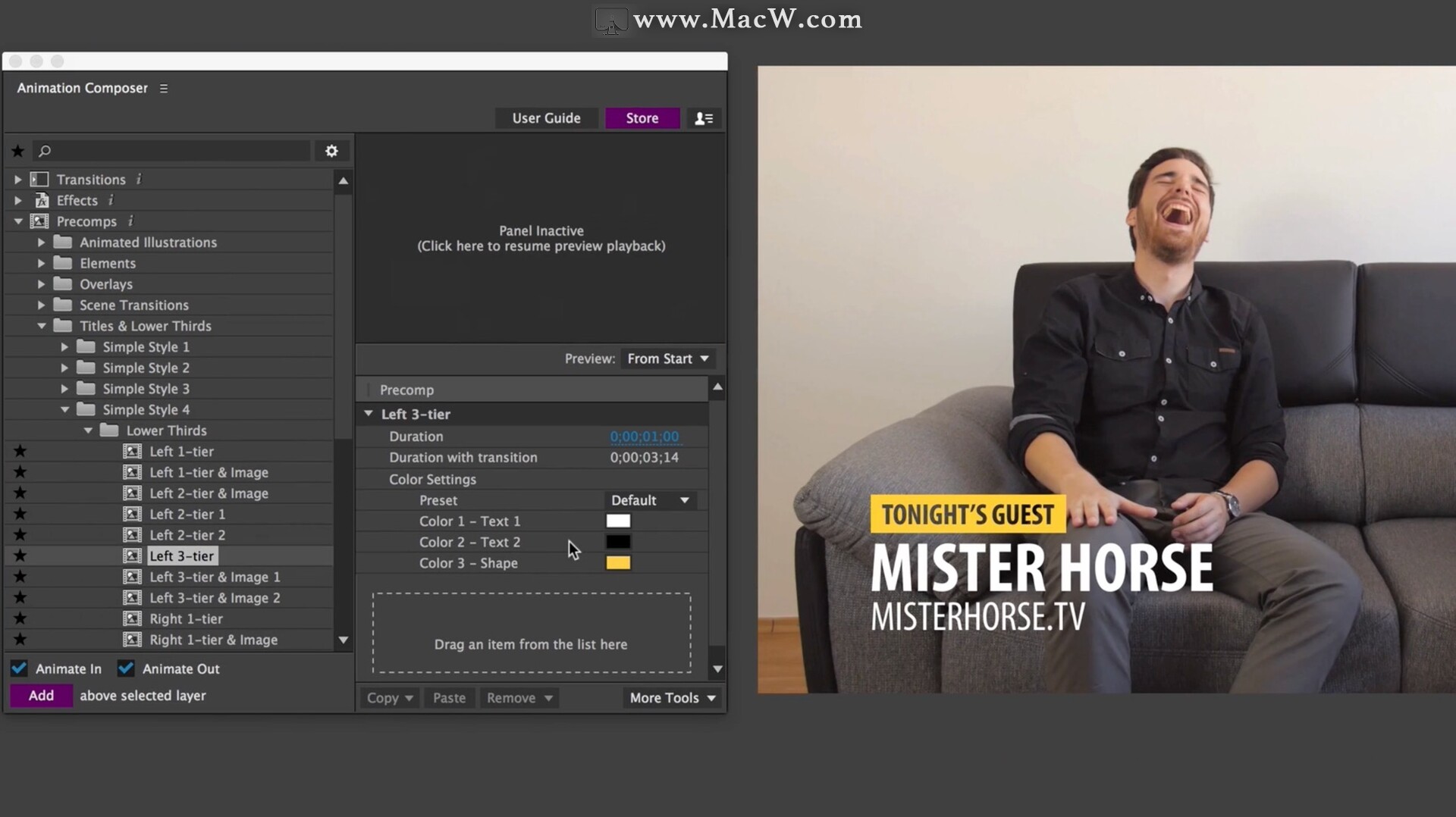Open the user account icon button

(704, 118)
